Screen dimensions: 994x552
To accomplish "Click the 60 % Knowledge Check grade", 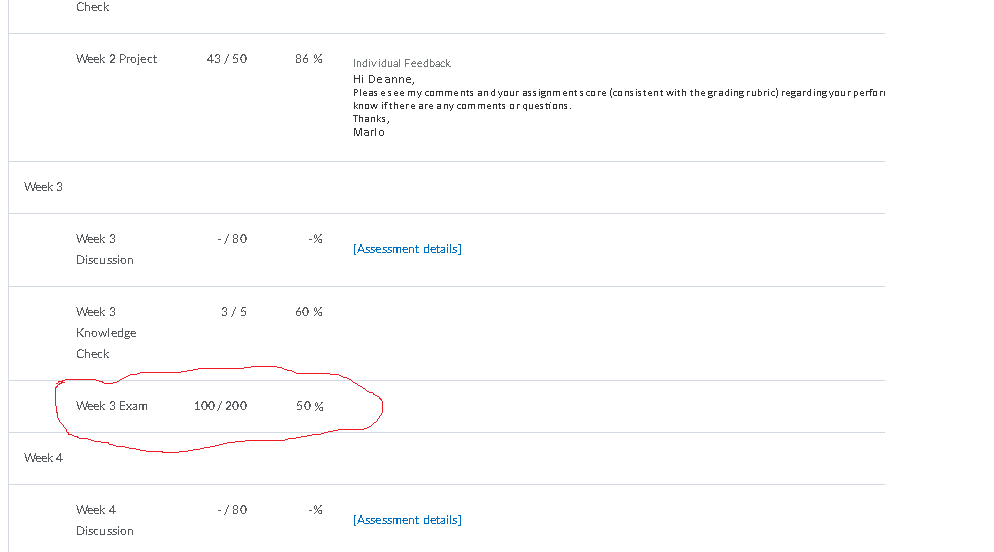I will pyautogui.click(x=309, y=312).
